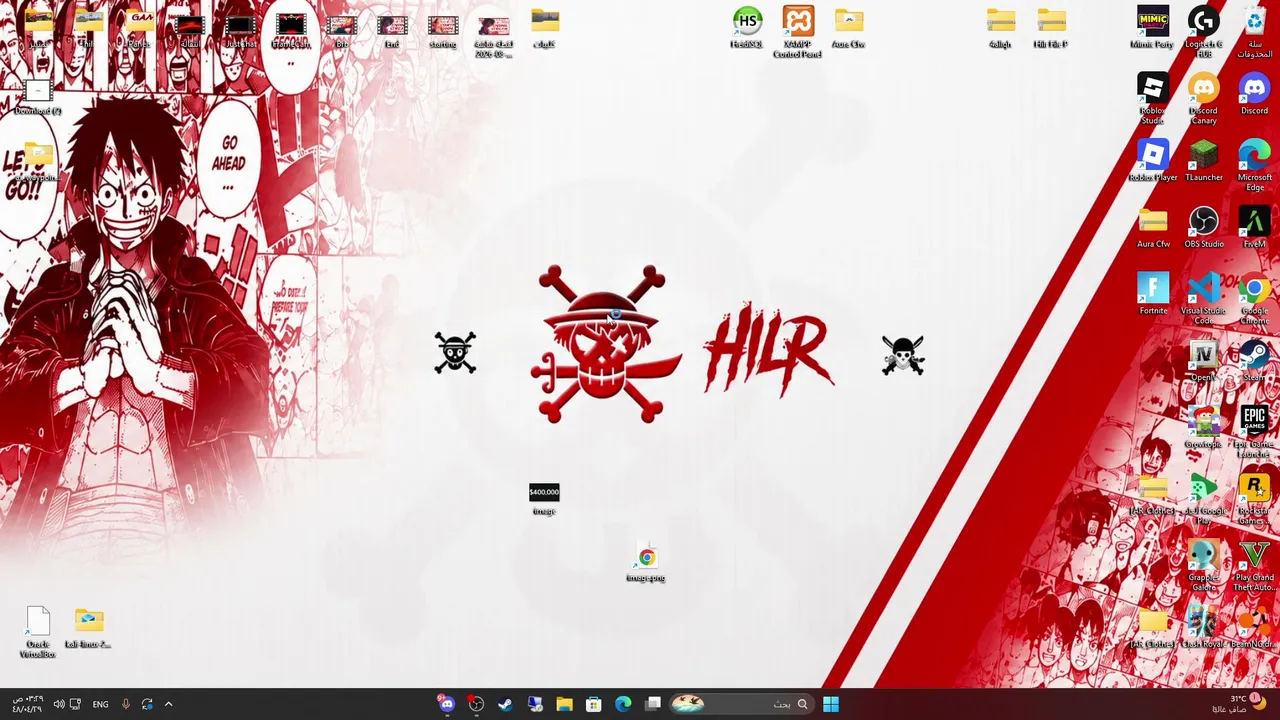Open the Mimic Party desktop shortcut
The image size is (1280, 720).
[1152, 27]
